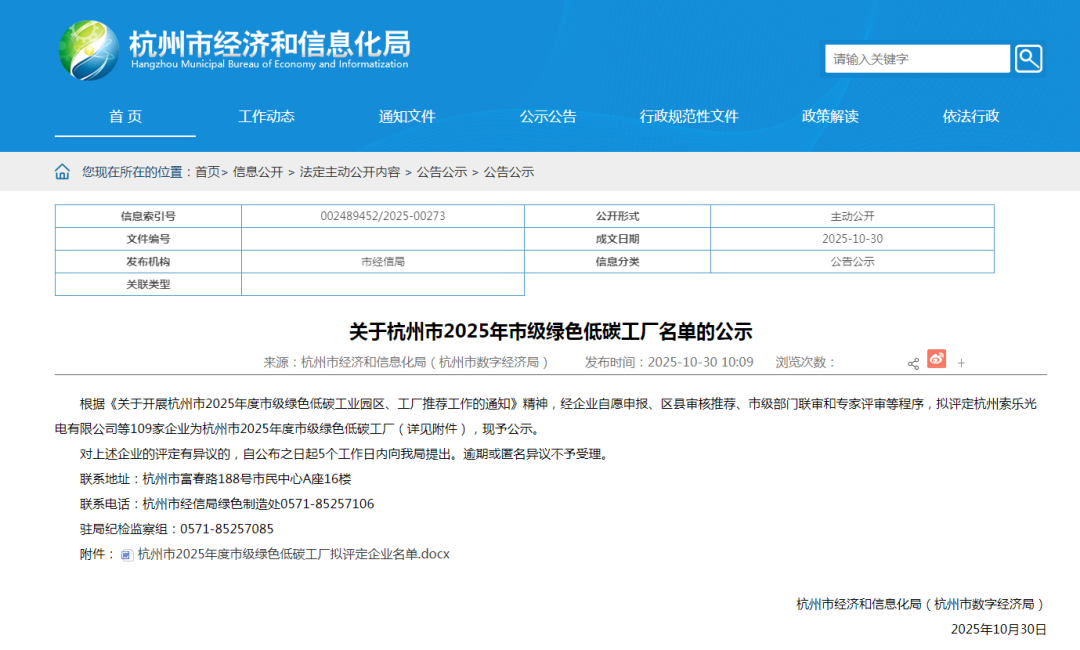Viewport: 1080px width, 650px height.
Task: Click 信息公开 in the breadcrumb
Action: click(258, 172)
